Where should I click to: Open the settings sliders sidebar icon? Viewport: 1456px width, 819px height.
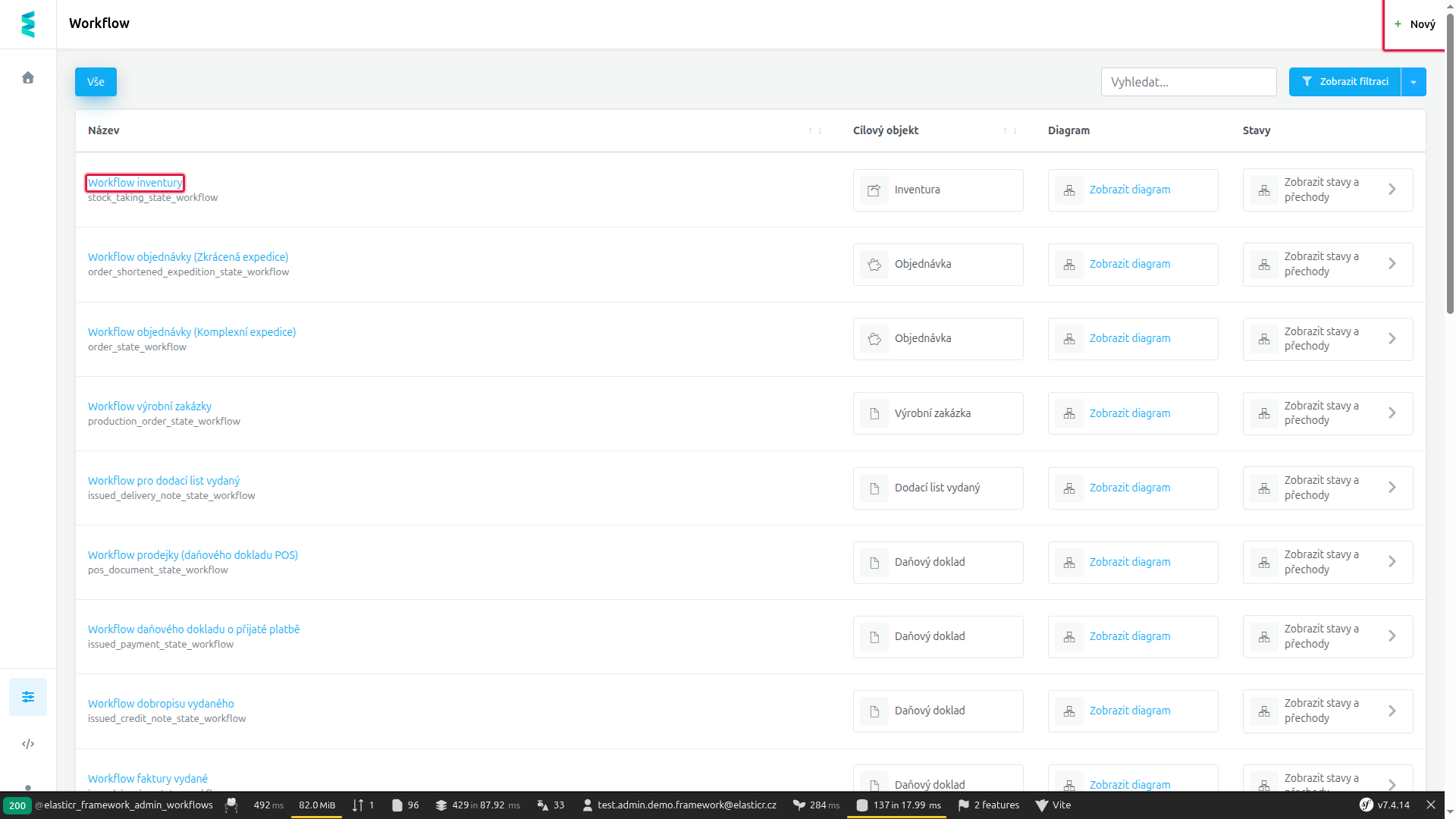pyautogui.click(x=28, y=697)
